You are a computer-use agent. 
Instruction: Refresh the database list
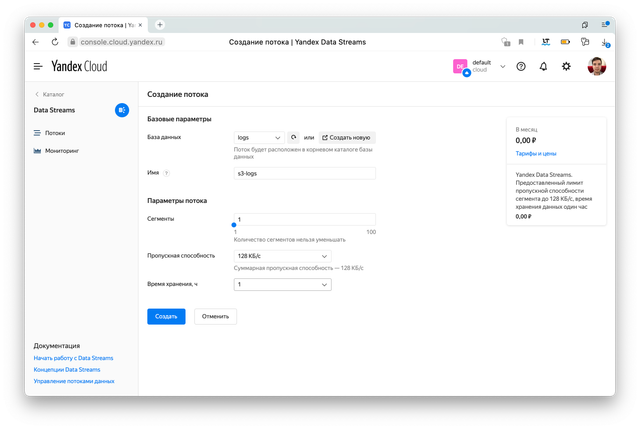click(293, 137)
